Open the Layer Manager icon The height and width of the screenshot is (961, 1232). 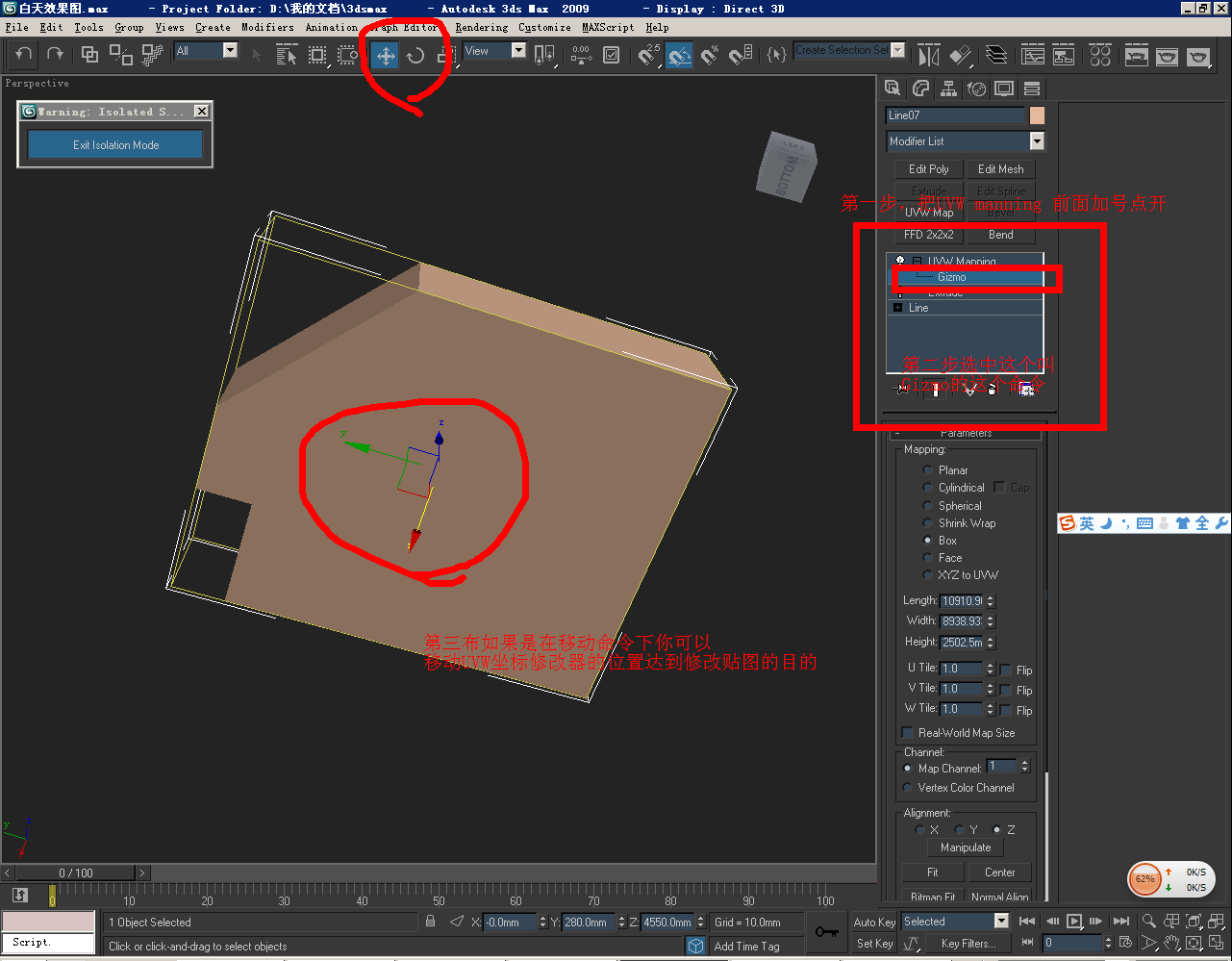(997, 56)
